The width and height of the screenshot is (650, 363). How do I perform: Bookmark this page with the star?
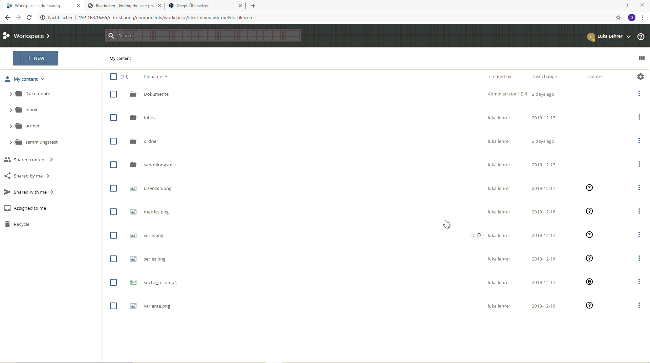point(618,17)
